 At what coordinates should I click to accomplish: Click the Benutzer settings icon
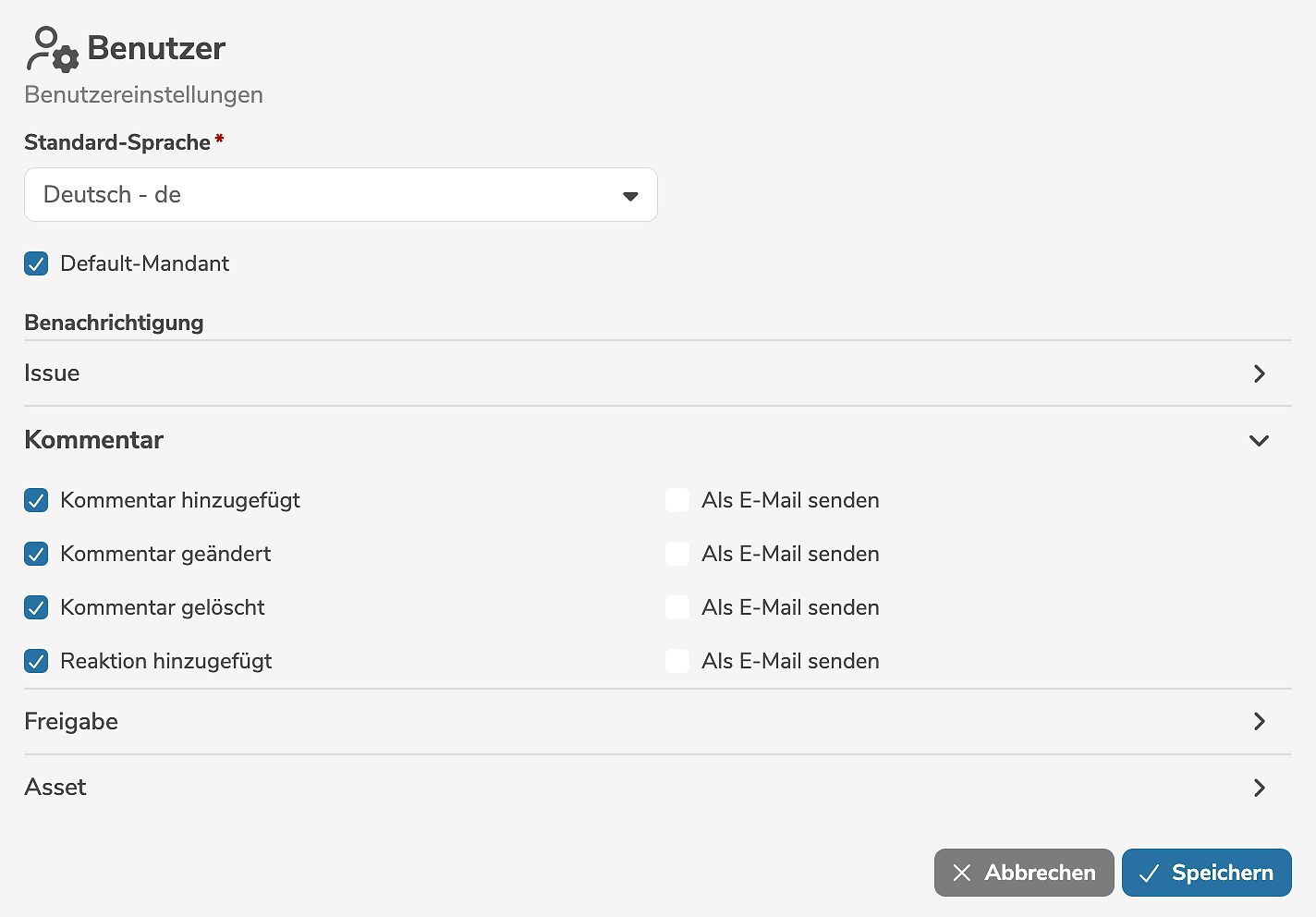(x=52, y=49)
